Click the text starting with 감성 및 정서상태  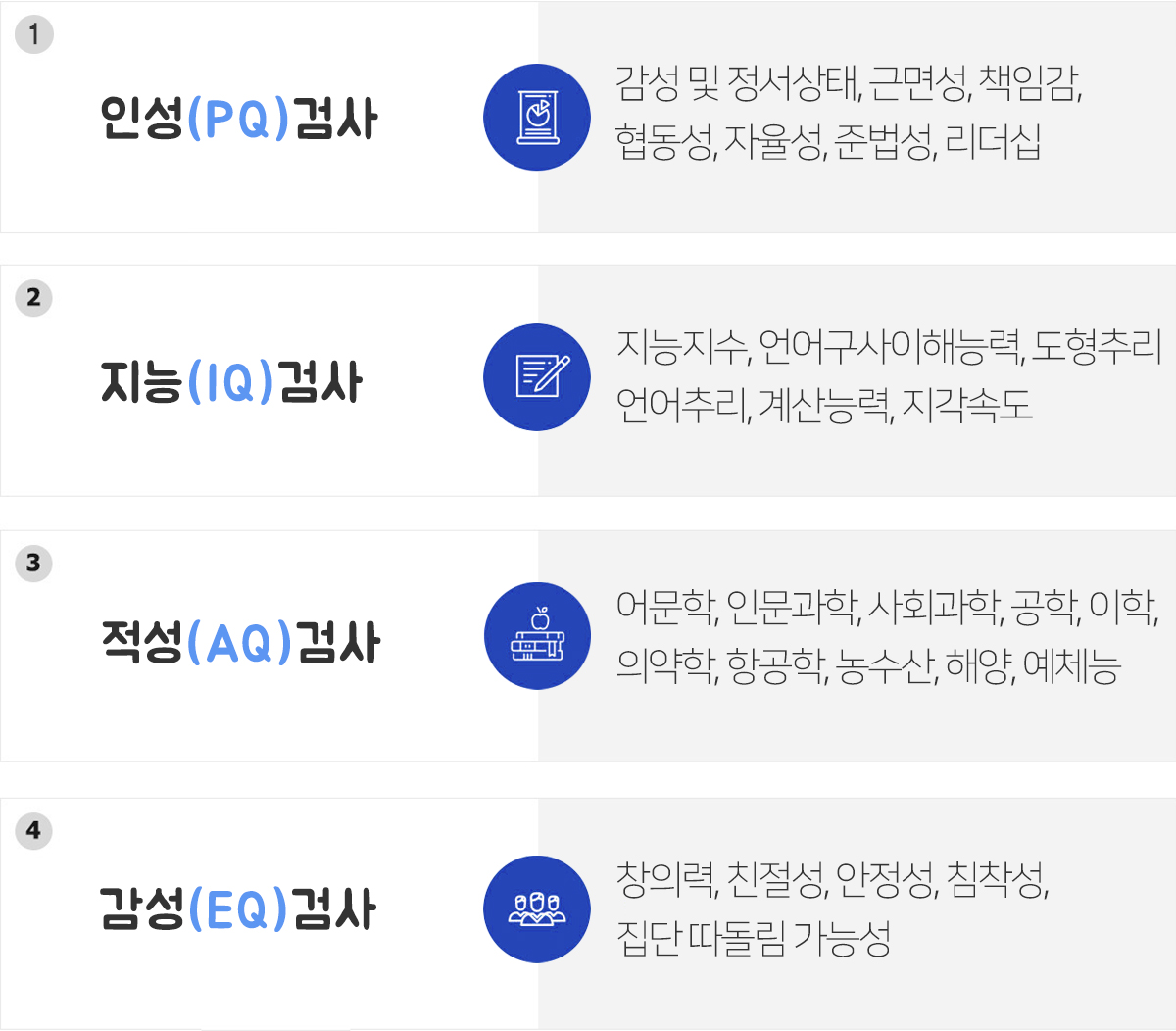849,83
